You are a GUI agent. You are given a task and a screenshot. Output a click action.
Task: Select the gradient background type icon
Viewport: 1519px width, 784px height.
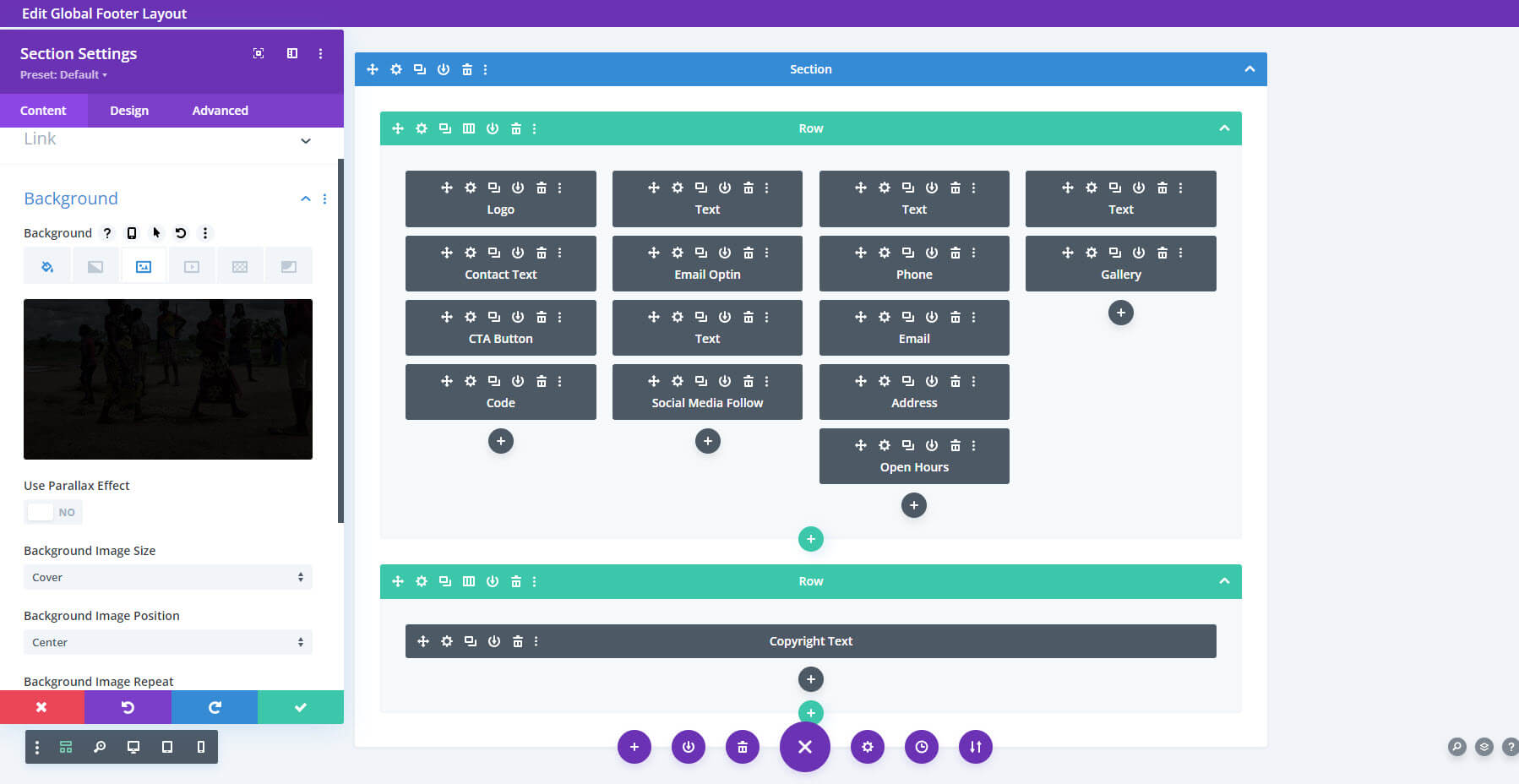(x=95, y=265)
